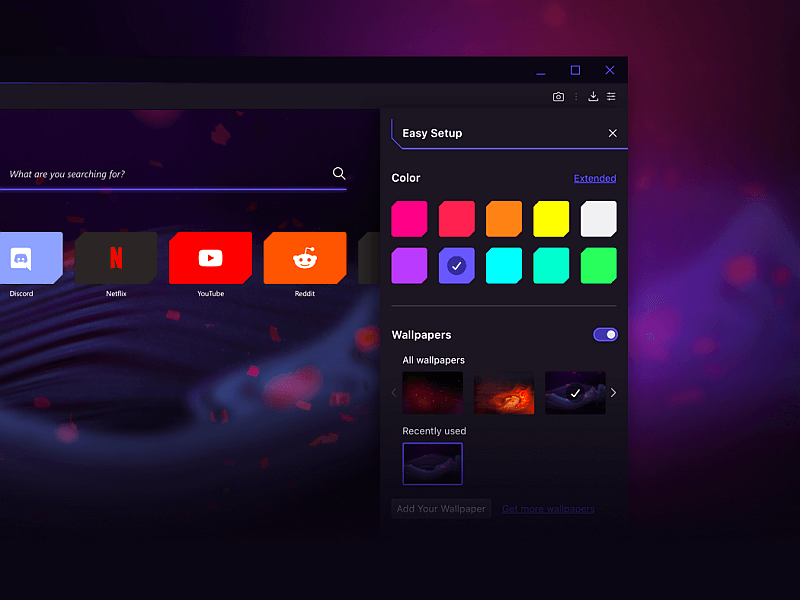Choose the cyan color swatch
This screenshot has height=600, width=800.
(x=504, y=266)
